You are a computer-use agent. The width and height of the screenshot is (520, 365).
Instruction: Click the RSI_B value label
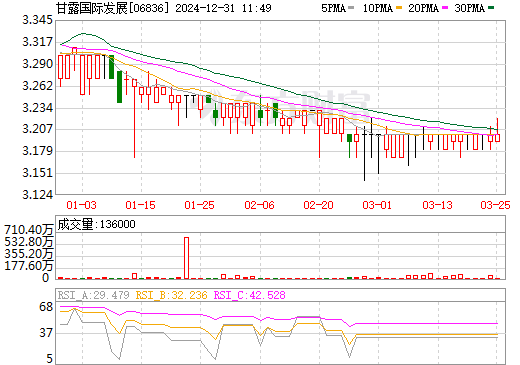pyautogui.click(x=171, y=295)
